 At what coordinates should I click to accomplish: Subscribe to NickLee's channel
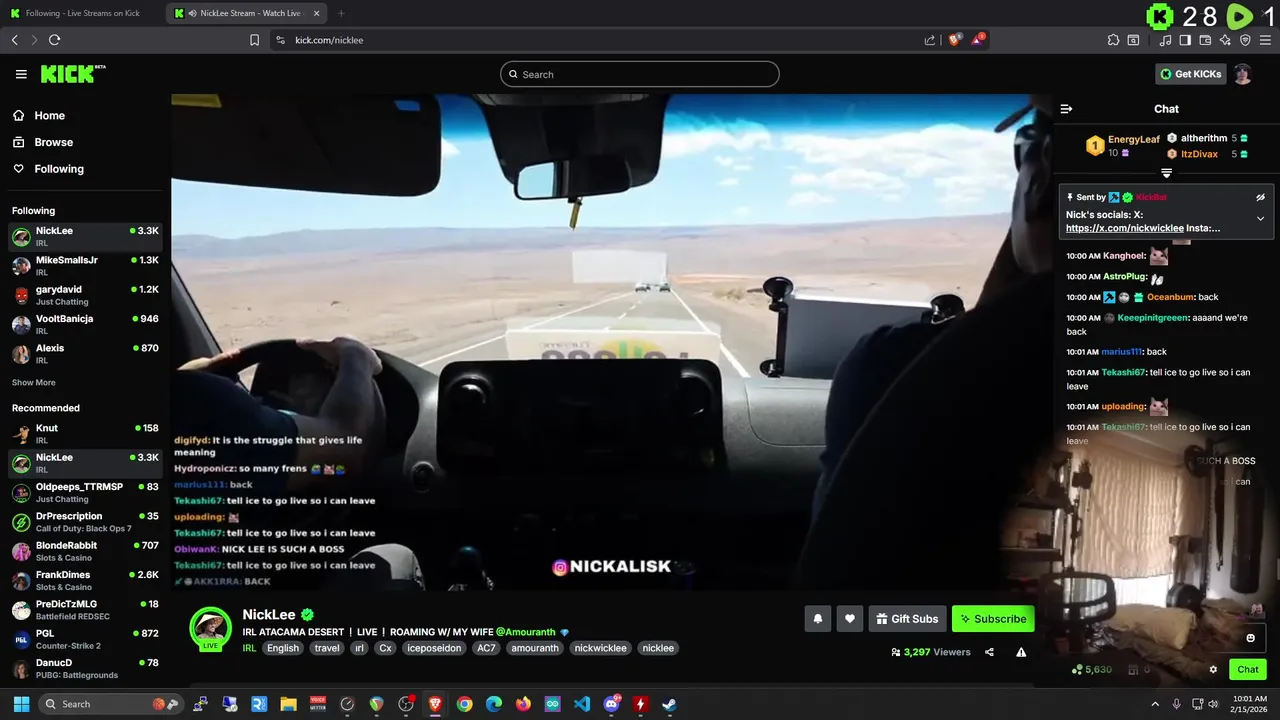[x=993, y=619]
